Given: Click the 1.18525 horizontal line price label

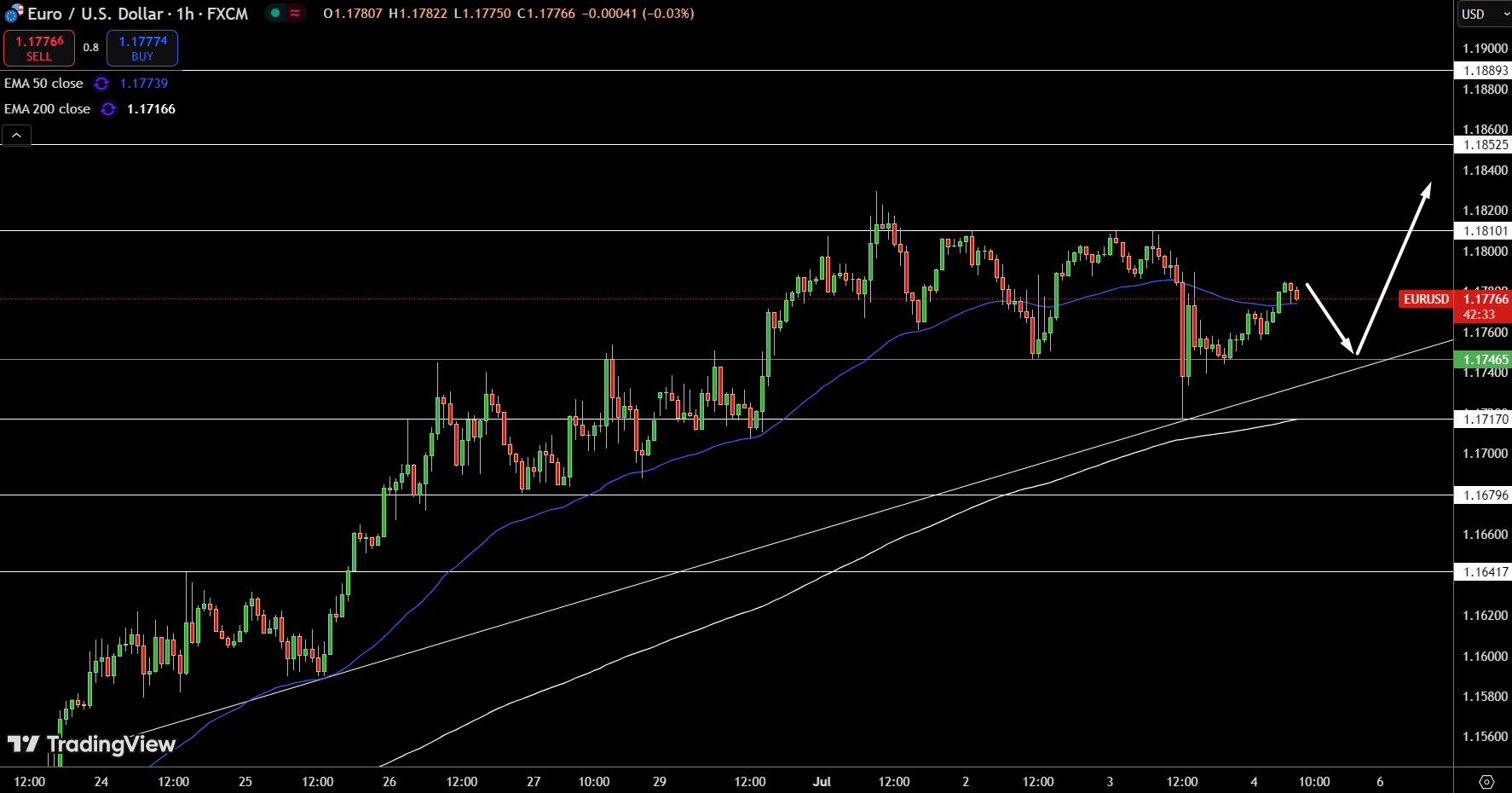Looking at the screenshot, I should pos(1485,145).
